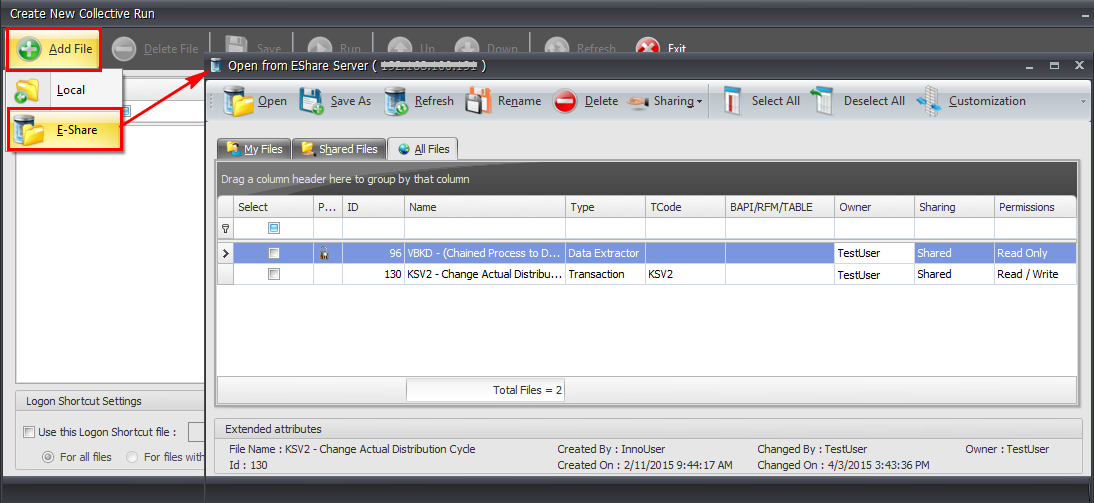The image size is (1094, 503).
Task: Open the Sharing dropdown arrow
Action: [x=699, y=102]
